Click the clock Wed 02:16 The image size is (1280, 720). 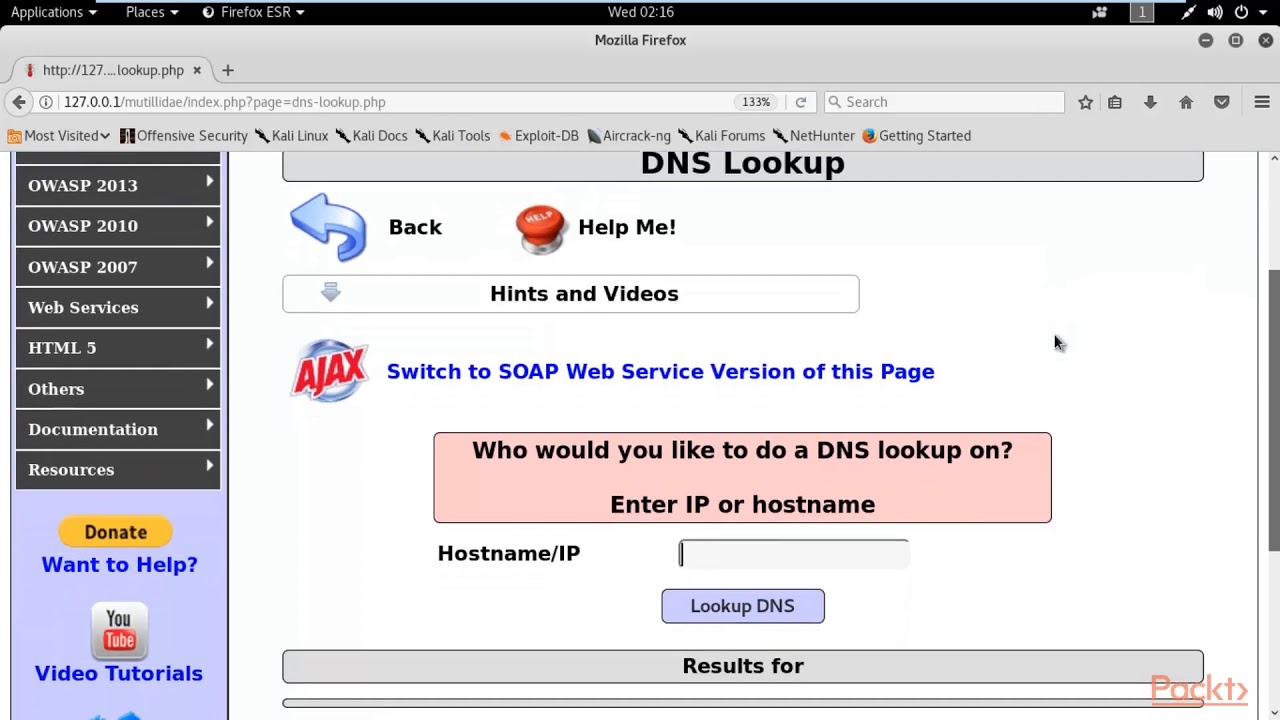coord(640,12)
